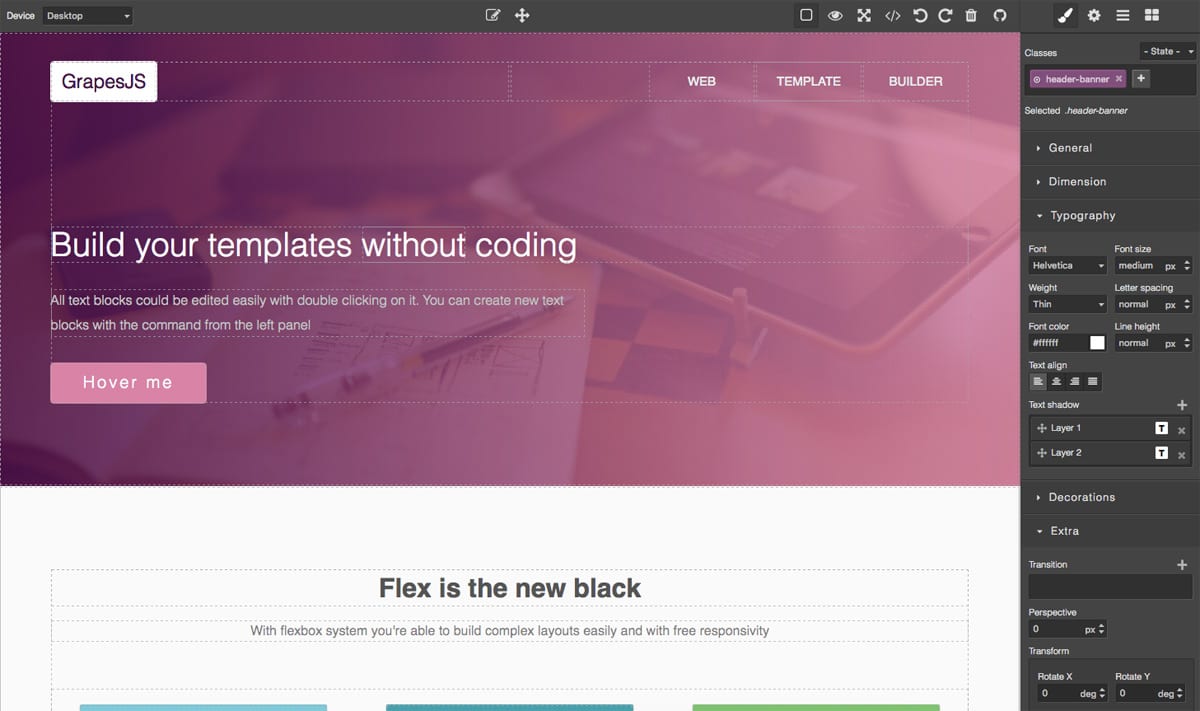The width and height of the screenshot is (1200, 711).
Task: Toggle component borders visibility
Action: (x=806, y=15)
